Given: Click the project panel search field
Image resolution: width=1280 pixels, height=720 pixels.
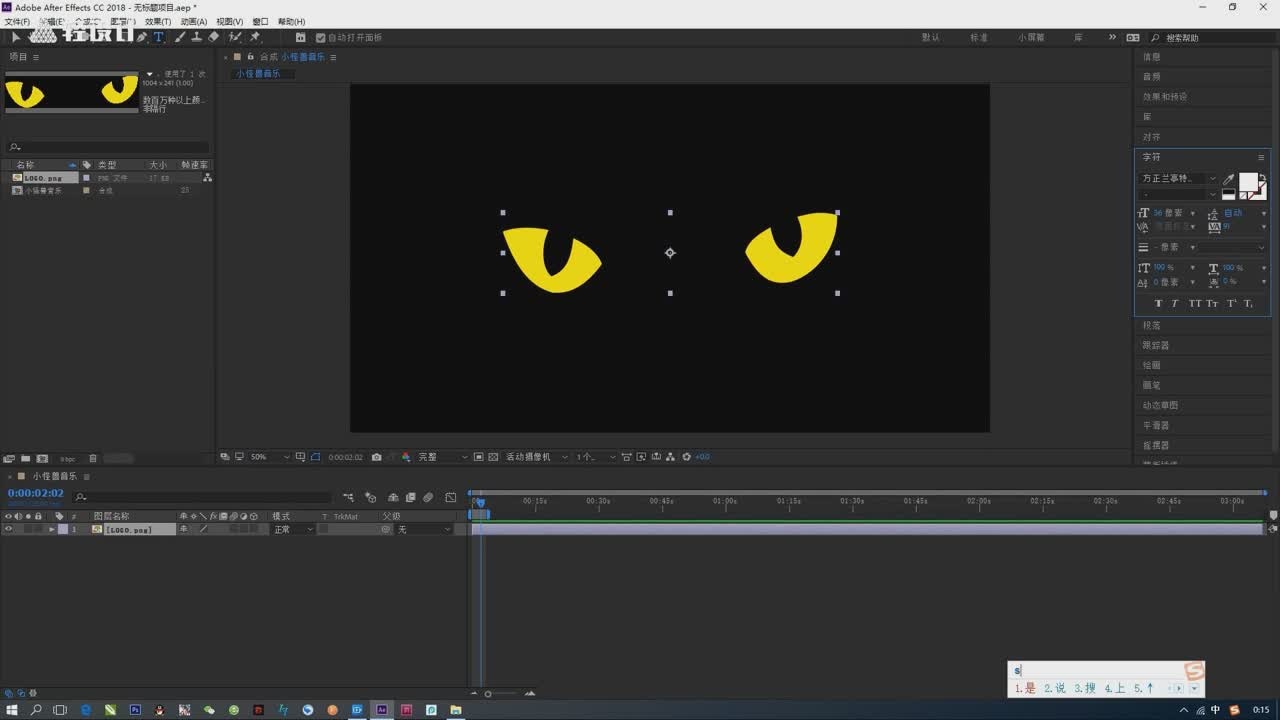Looking at the screenshot, I should point(108,147).
